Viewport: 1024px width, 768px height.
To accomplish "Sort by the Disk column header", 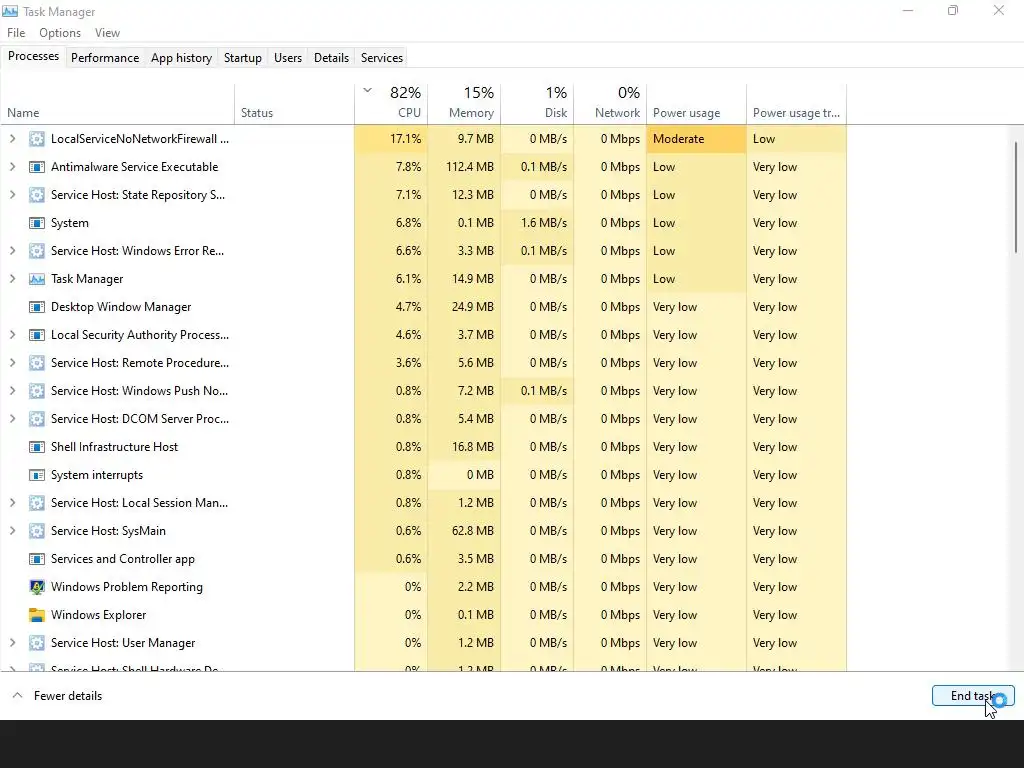I will point(537,104).
